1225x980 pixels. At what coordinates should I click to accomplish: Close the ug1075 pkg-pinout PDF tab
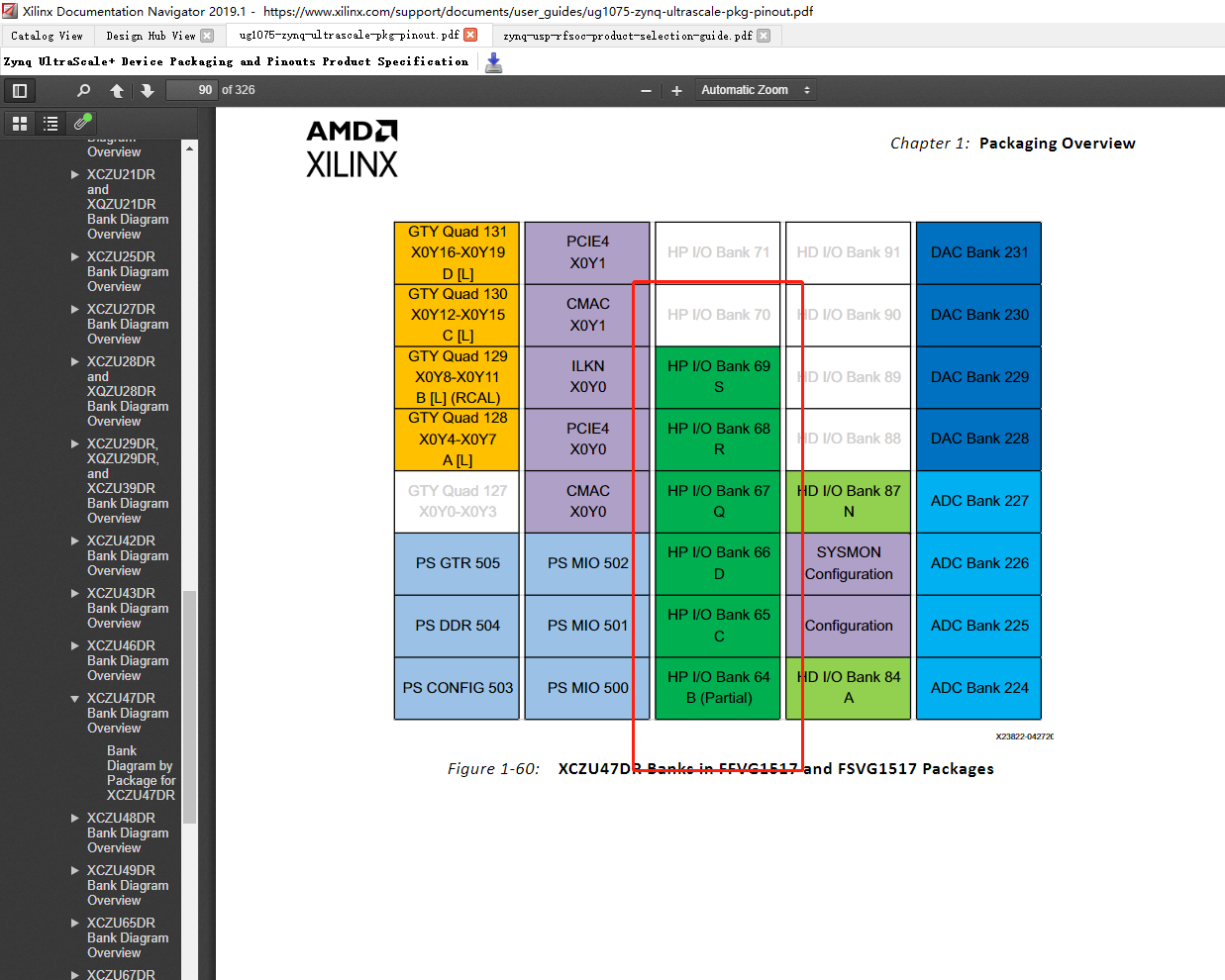(x=470, y=35)
